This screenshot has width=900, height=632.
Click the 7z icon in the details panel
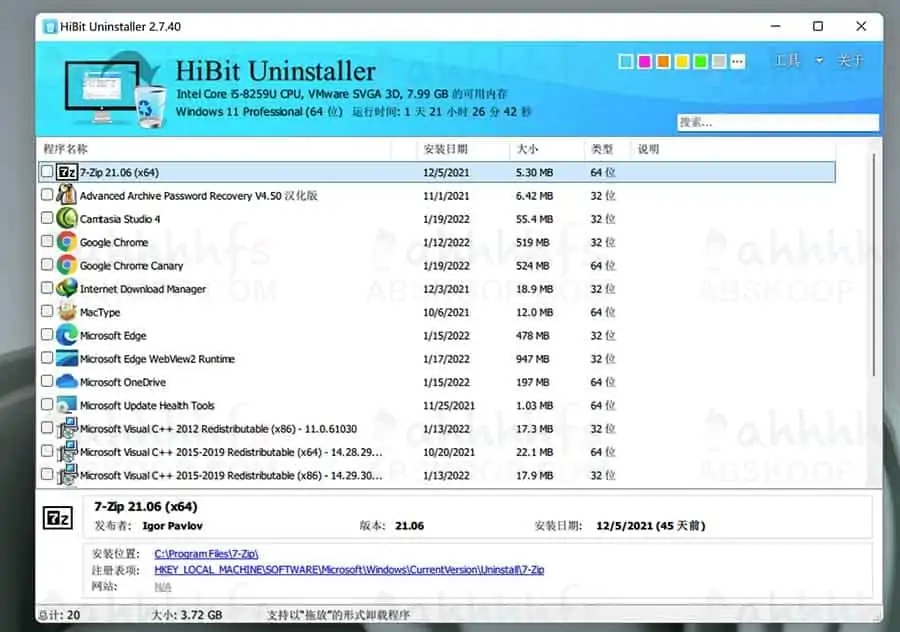click(57, 518)
